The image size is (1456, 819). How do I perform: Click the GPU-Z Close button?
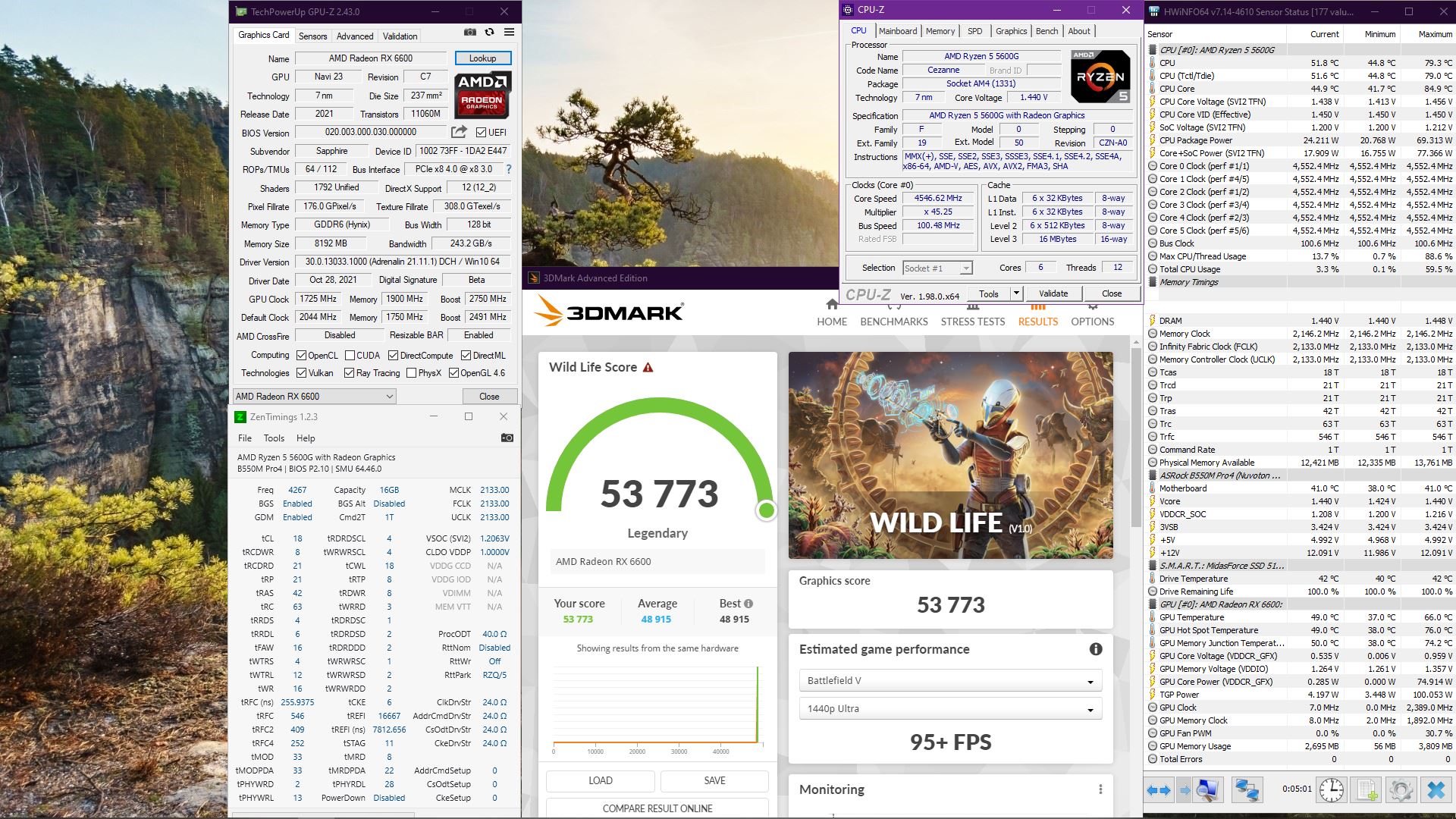tap(489, 396)
